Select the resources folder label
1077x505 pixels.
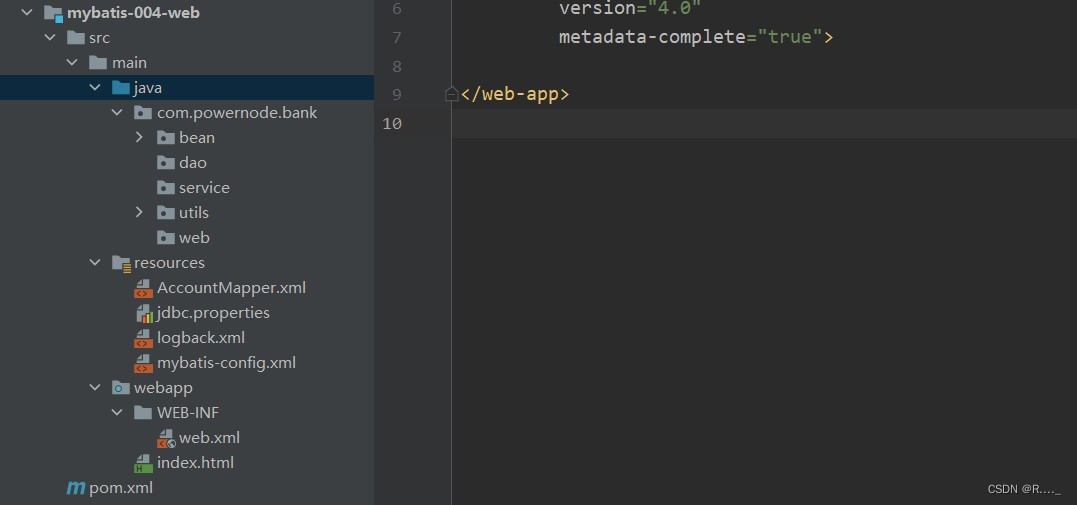click(169, 262)
